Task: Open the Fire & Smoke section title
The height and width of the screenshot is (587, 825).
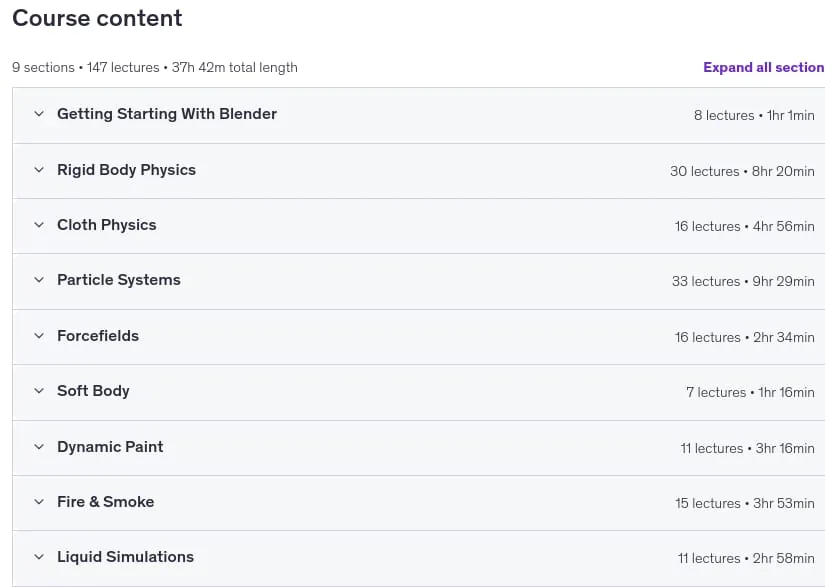Action: click(x=105, y=502)
